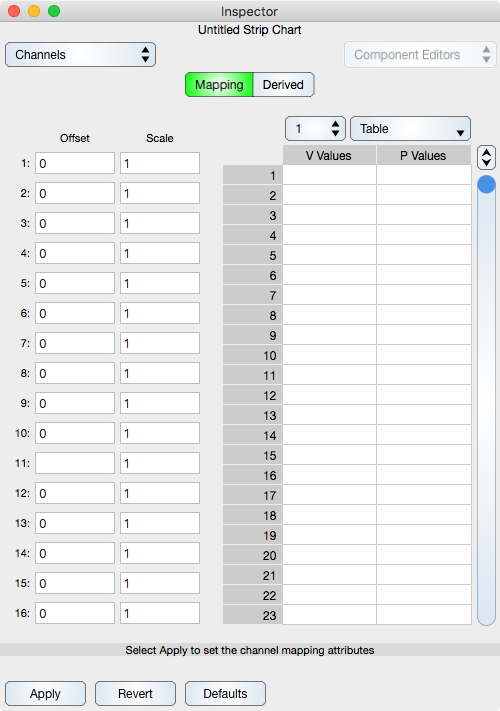Click the V Values column header

[330, 156]
